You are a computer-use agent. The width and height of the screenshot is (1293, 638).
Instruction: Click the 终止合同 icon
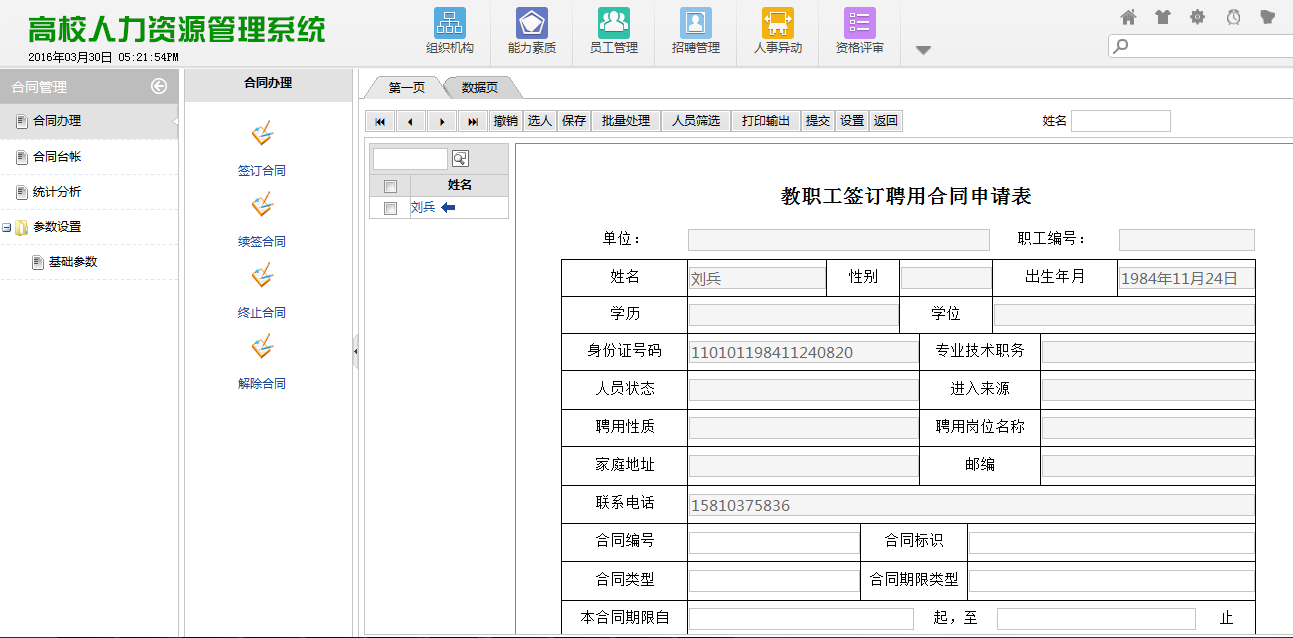[262, 276]
